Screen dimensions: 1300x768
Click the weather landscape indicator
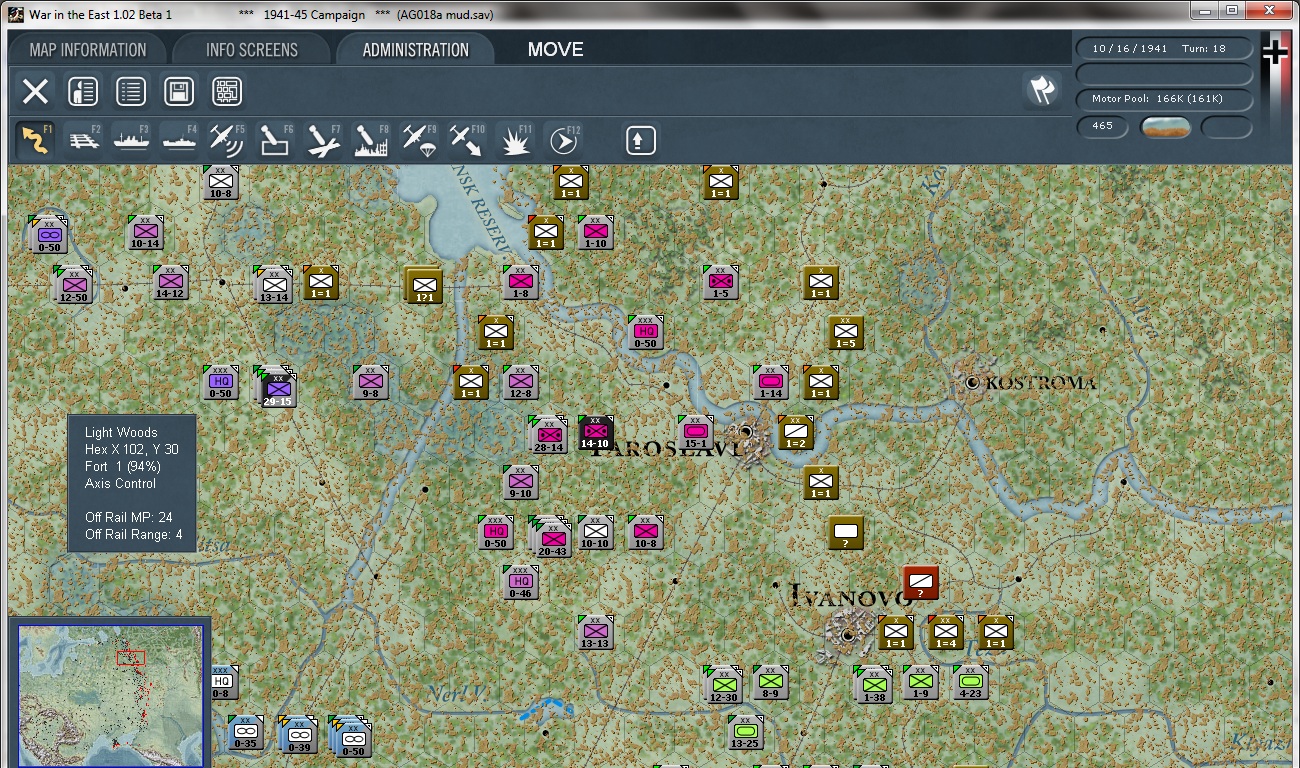[x=1165, y=127]
